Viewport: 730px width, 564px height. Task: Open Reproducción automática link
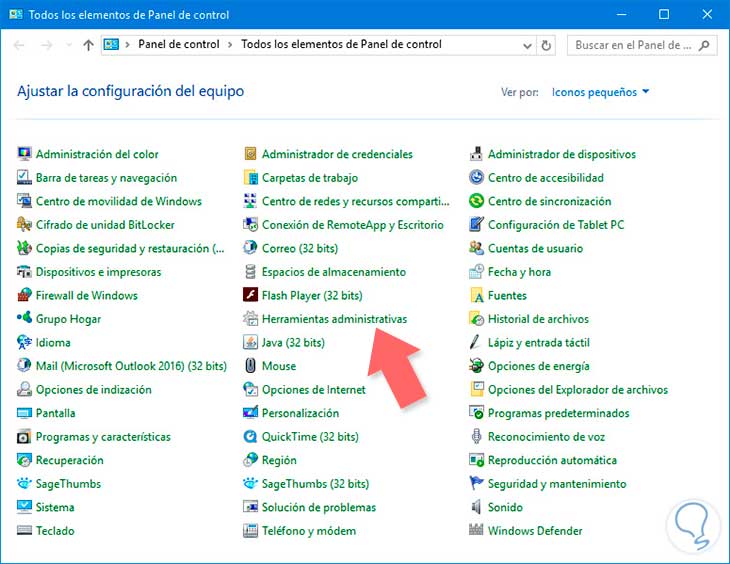552,460
